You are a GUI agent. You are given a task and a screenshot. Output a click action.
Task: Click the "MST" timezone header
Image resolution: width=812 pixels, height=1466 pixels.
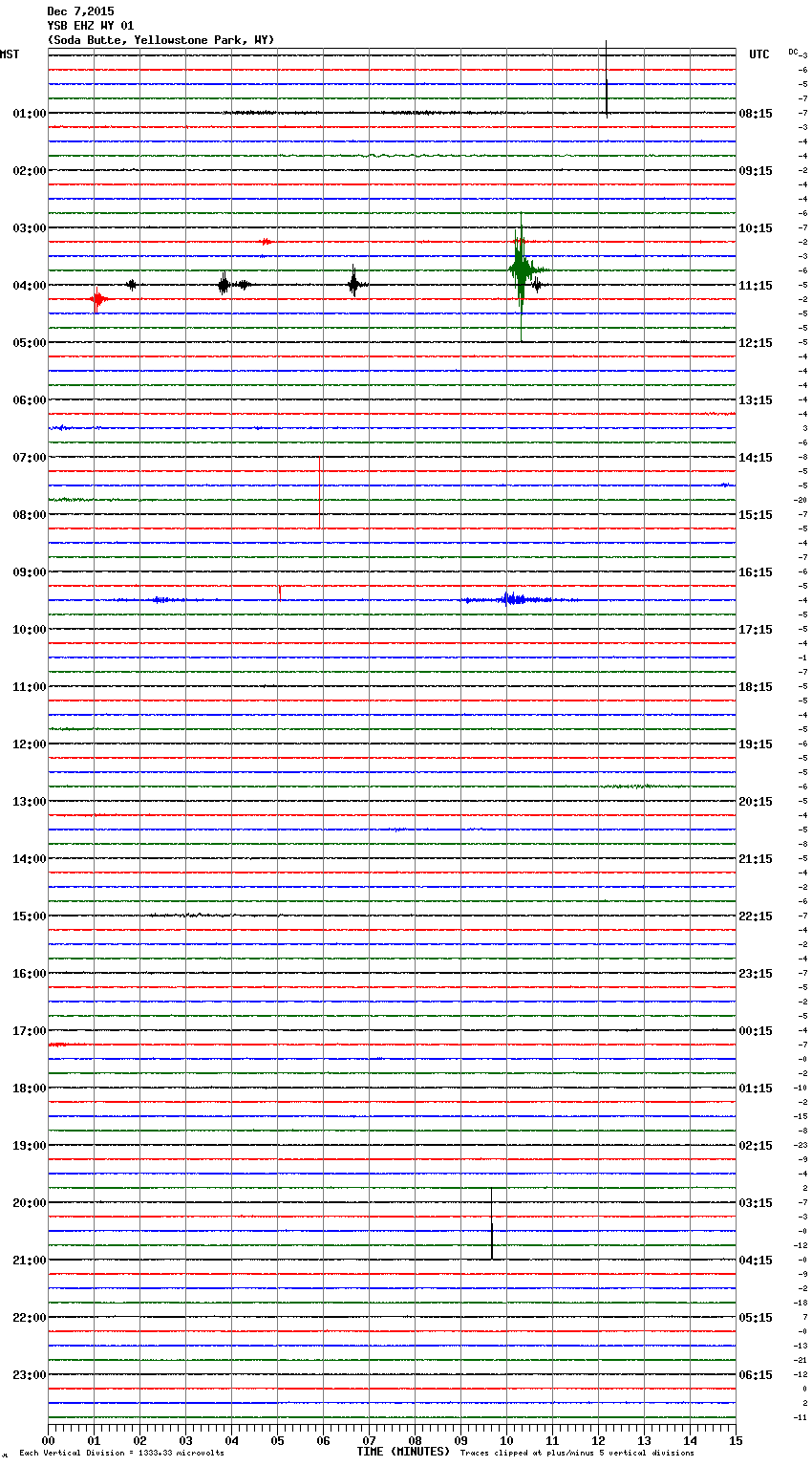[x=10, y=54]
